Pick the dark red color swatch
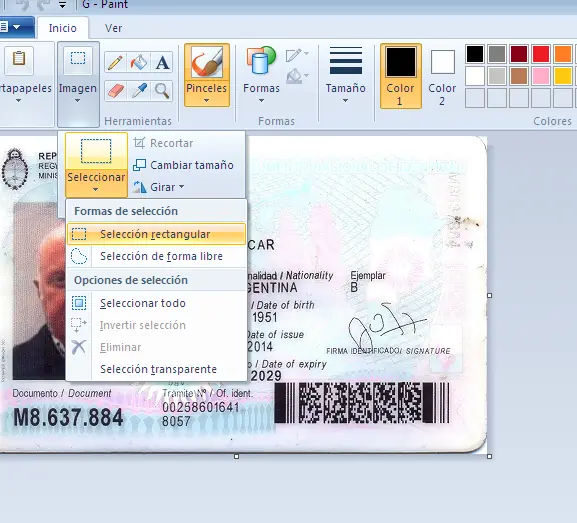 [519, 54]
